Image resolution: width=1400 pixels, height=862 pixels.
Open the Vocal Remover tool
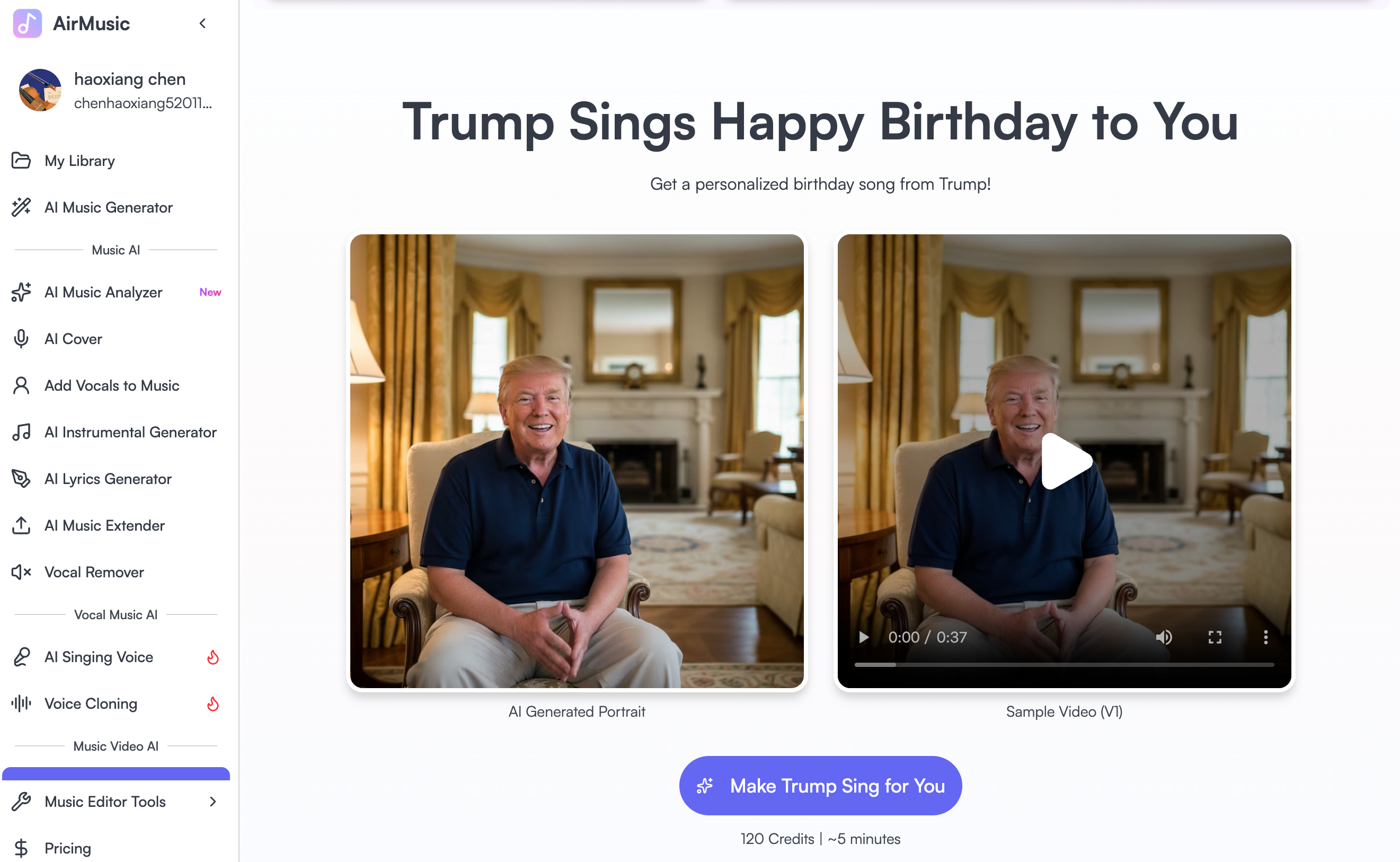pos(94,572)
